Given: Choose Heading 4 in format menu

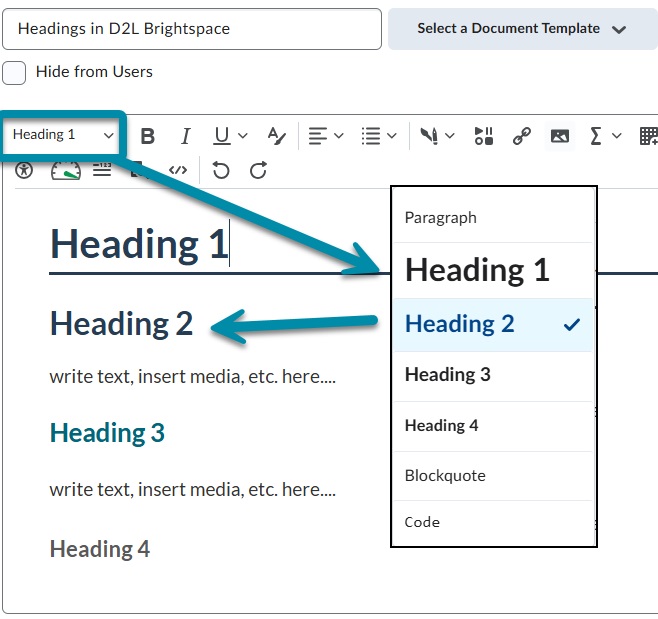Looking at the screenshot, I should click(493, 426).
